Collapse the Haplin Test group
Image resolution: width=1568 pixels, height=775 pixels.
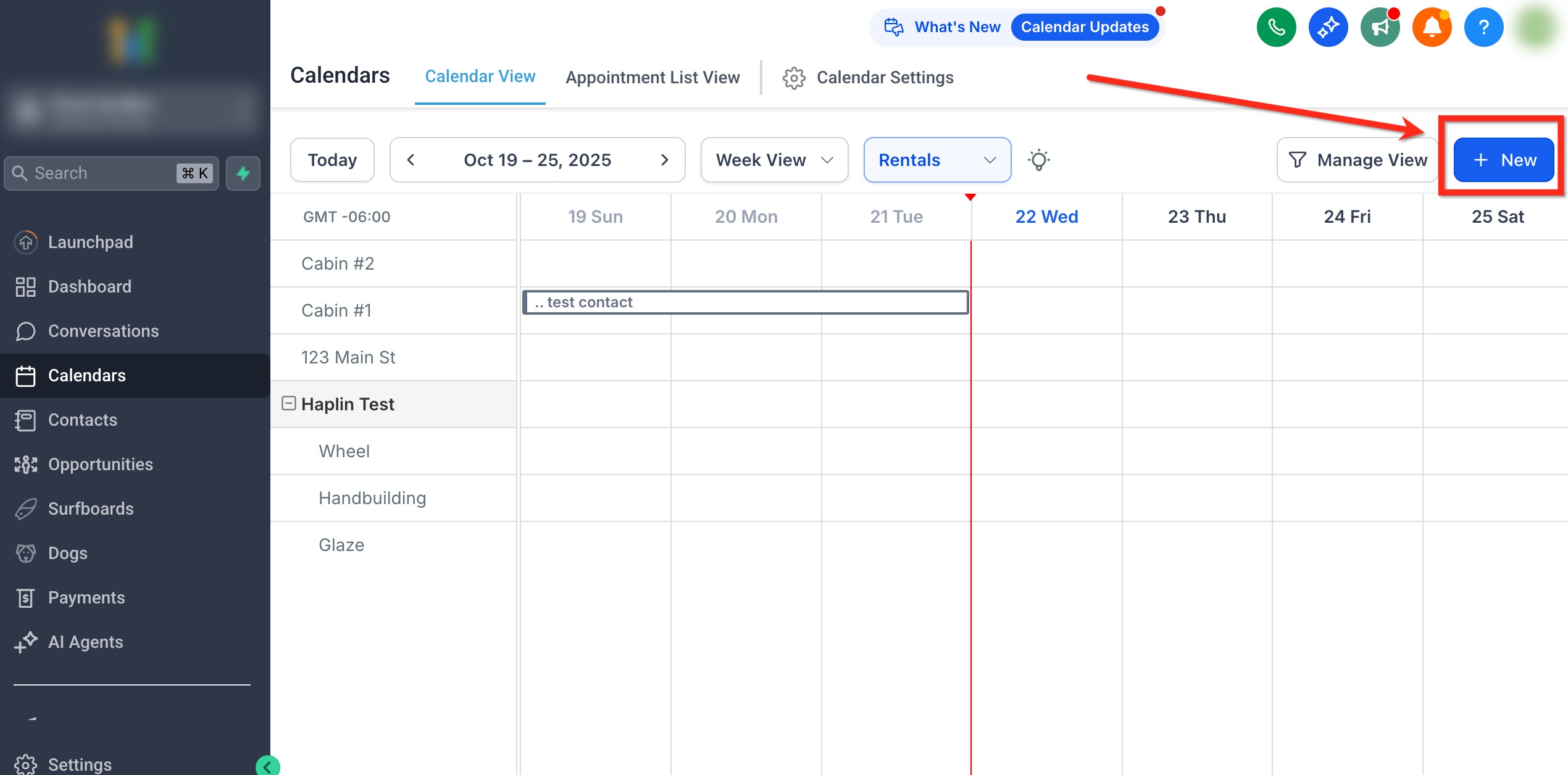(x=288, y=404)
